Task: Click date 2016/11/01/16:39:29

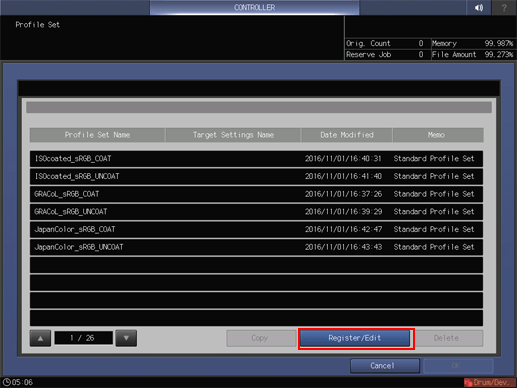Action: coord(343,212)
